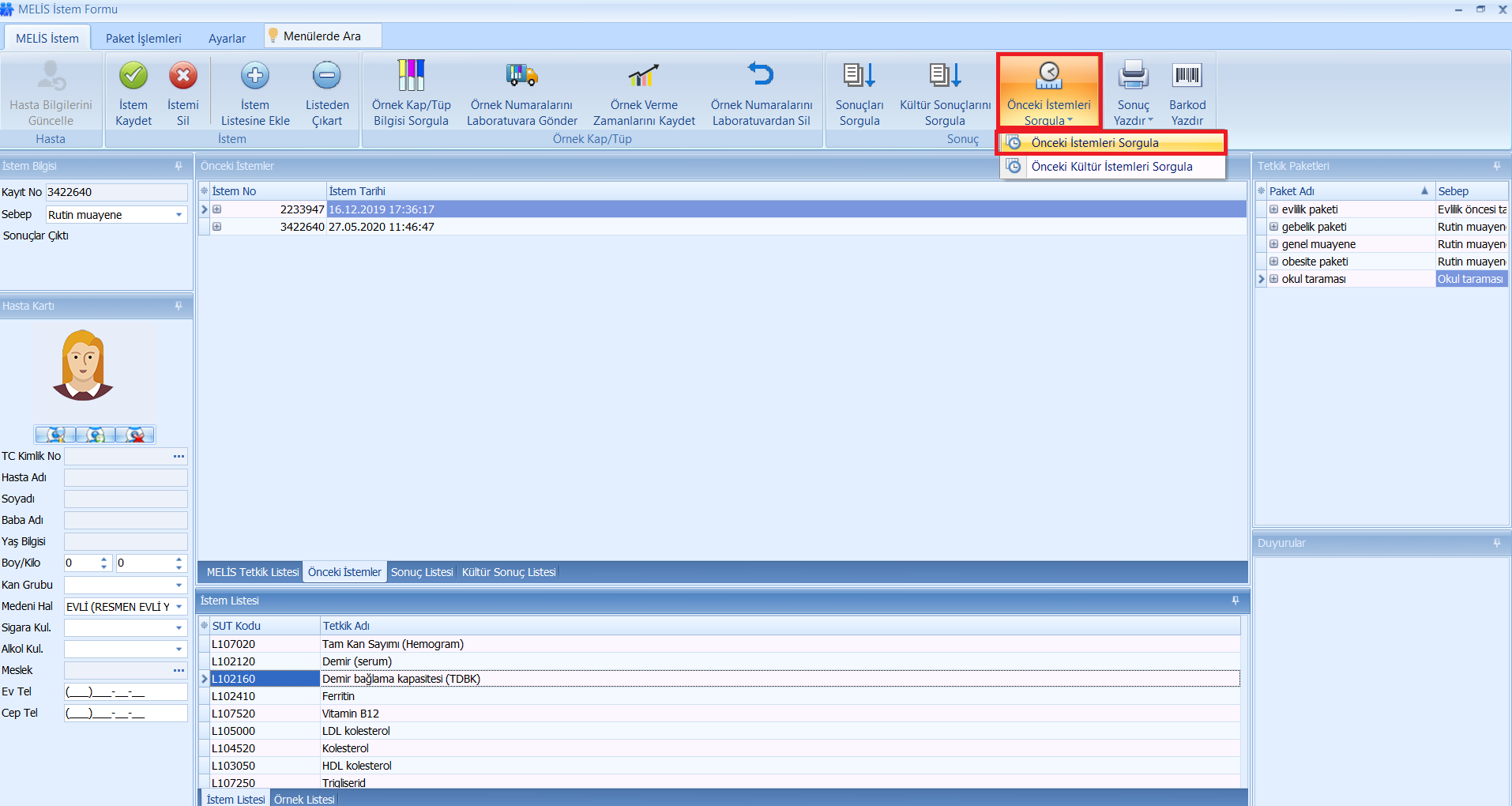Expand the okul taraması row
Image resolution: width=1512 pixels, height=806 pixels.
pos(1273,279)
